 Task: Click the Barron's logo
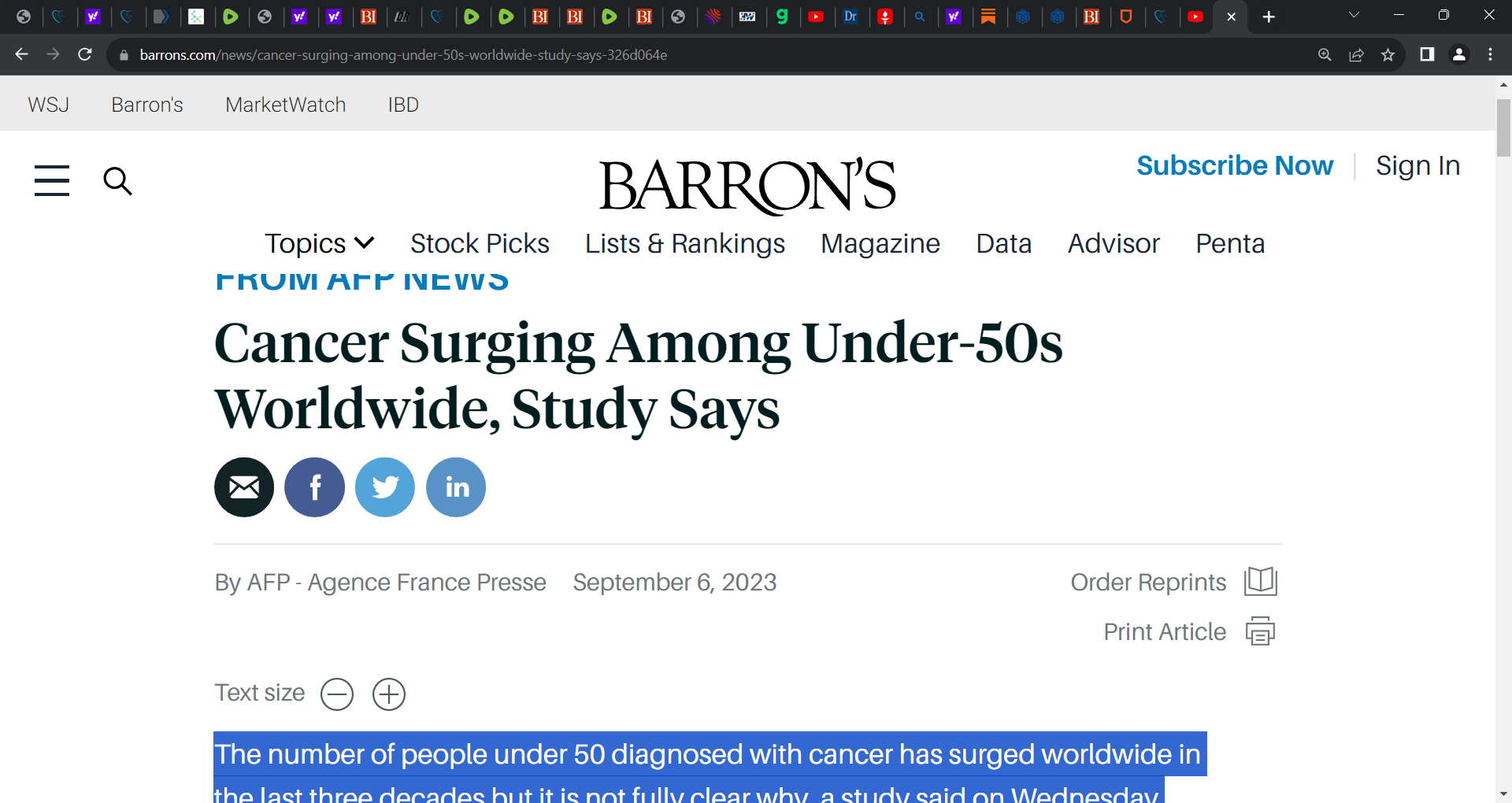click(747, 186)
